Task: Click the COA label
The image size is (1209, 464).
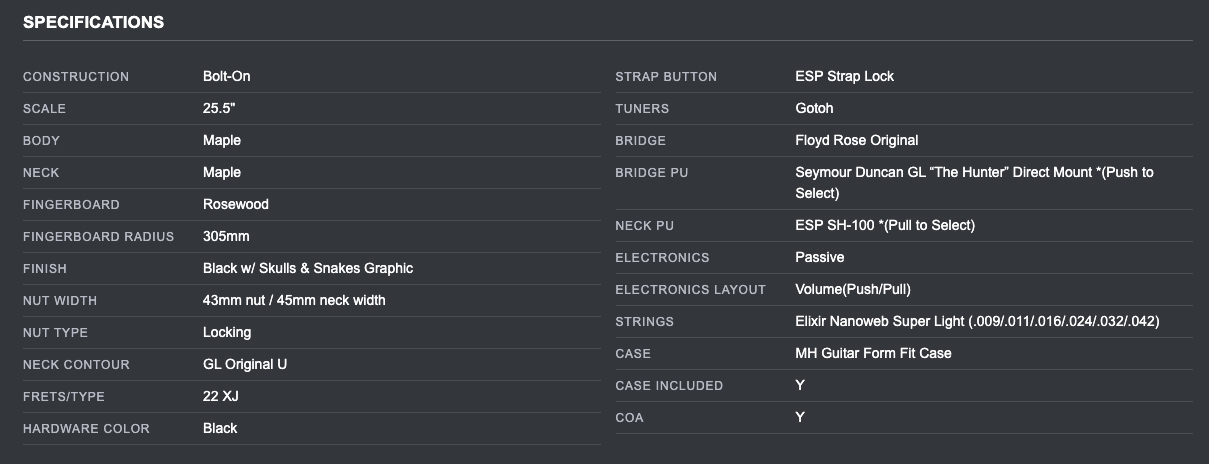Action: pos(630,418)
